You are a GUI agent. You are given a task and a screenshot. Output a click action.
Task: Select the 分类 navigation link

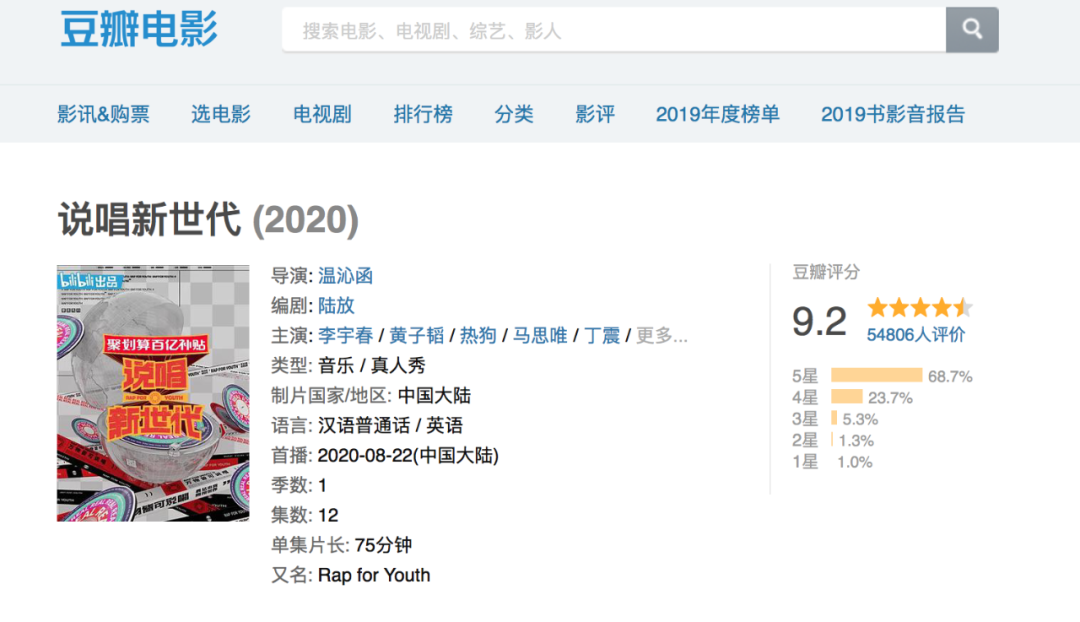point(514,114)
